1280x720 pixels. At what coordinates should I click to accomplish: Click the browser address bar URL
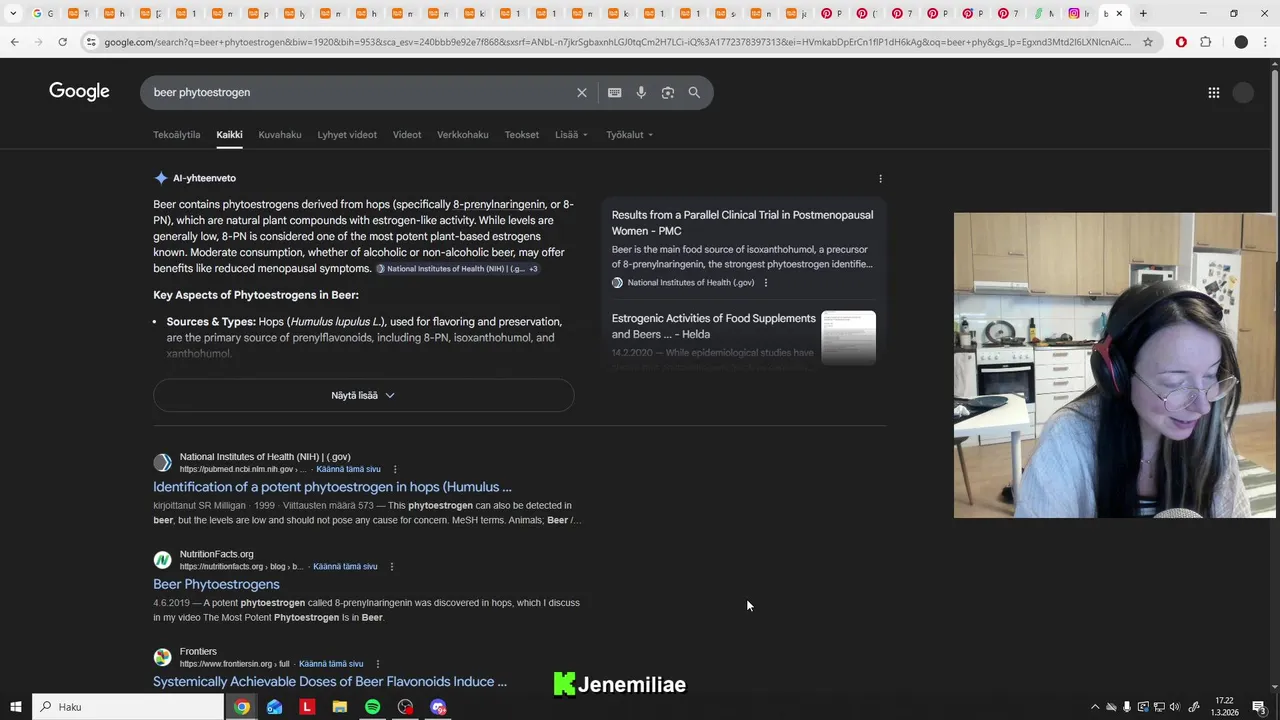(617, 42)
